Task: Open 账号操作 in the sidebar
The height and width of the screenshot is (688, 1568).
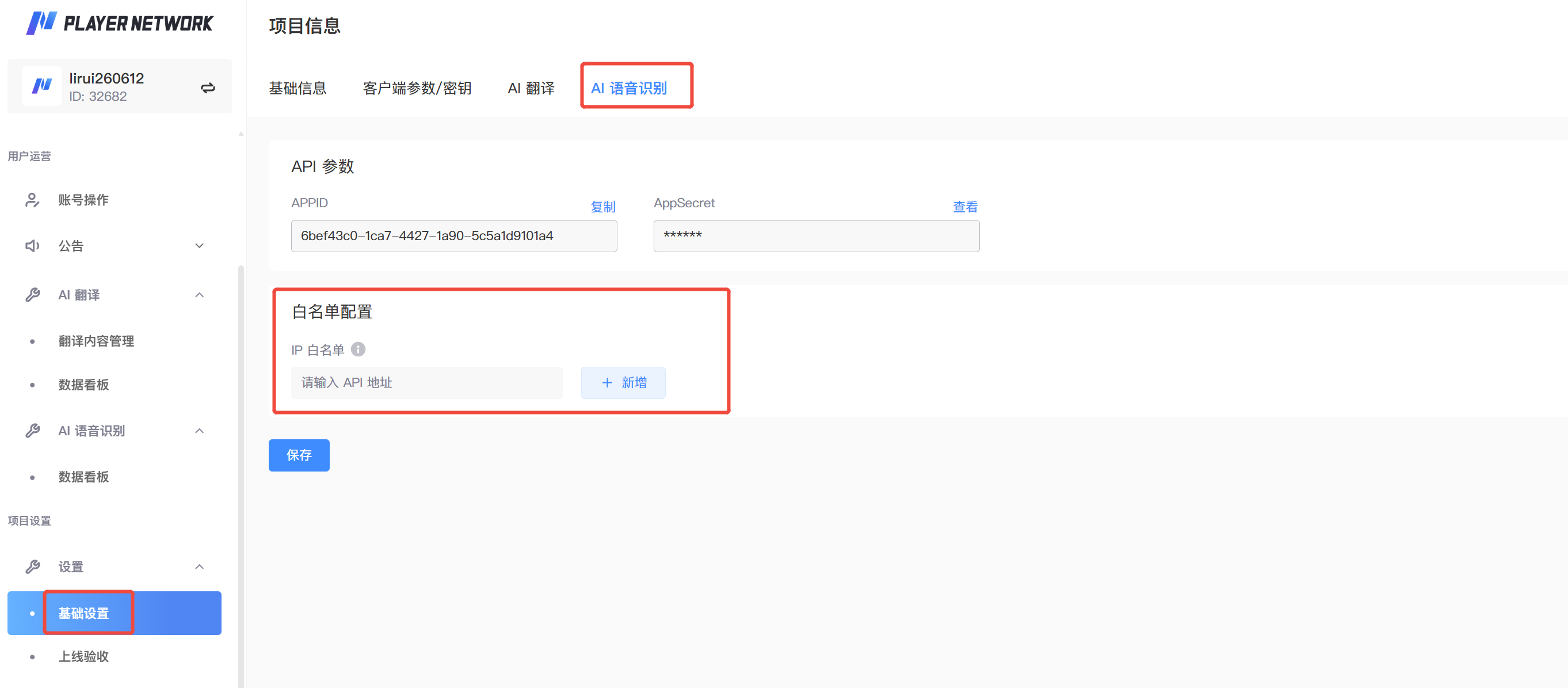Action: [115, 200]
